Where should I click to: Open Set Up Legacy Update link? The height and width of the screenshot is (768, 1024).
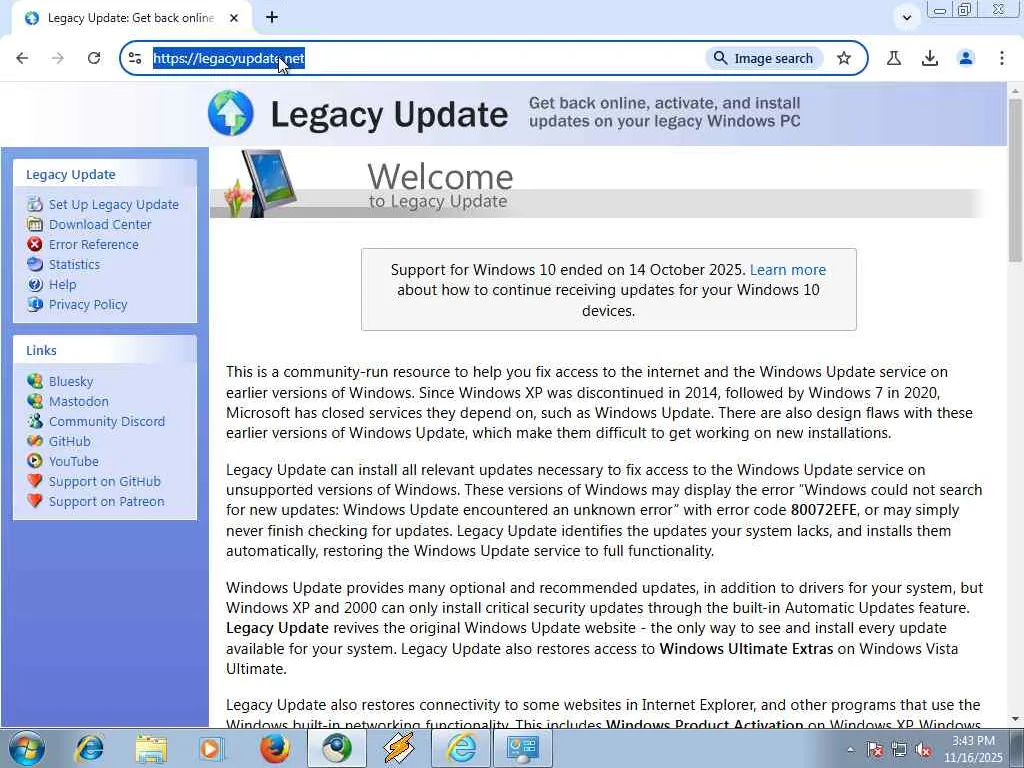(x=114, y=204)
